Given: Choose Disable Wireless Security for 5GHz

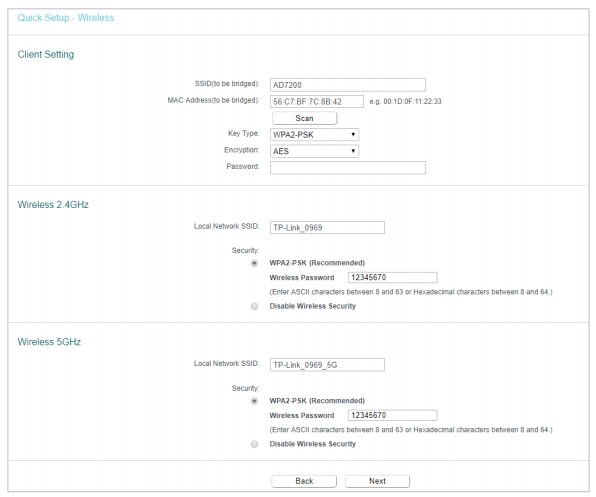Looking at the screenshot, I should point(254,444).
